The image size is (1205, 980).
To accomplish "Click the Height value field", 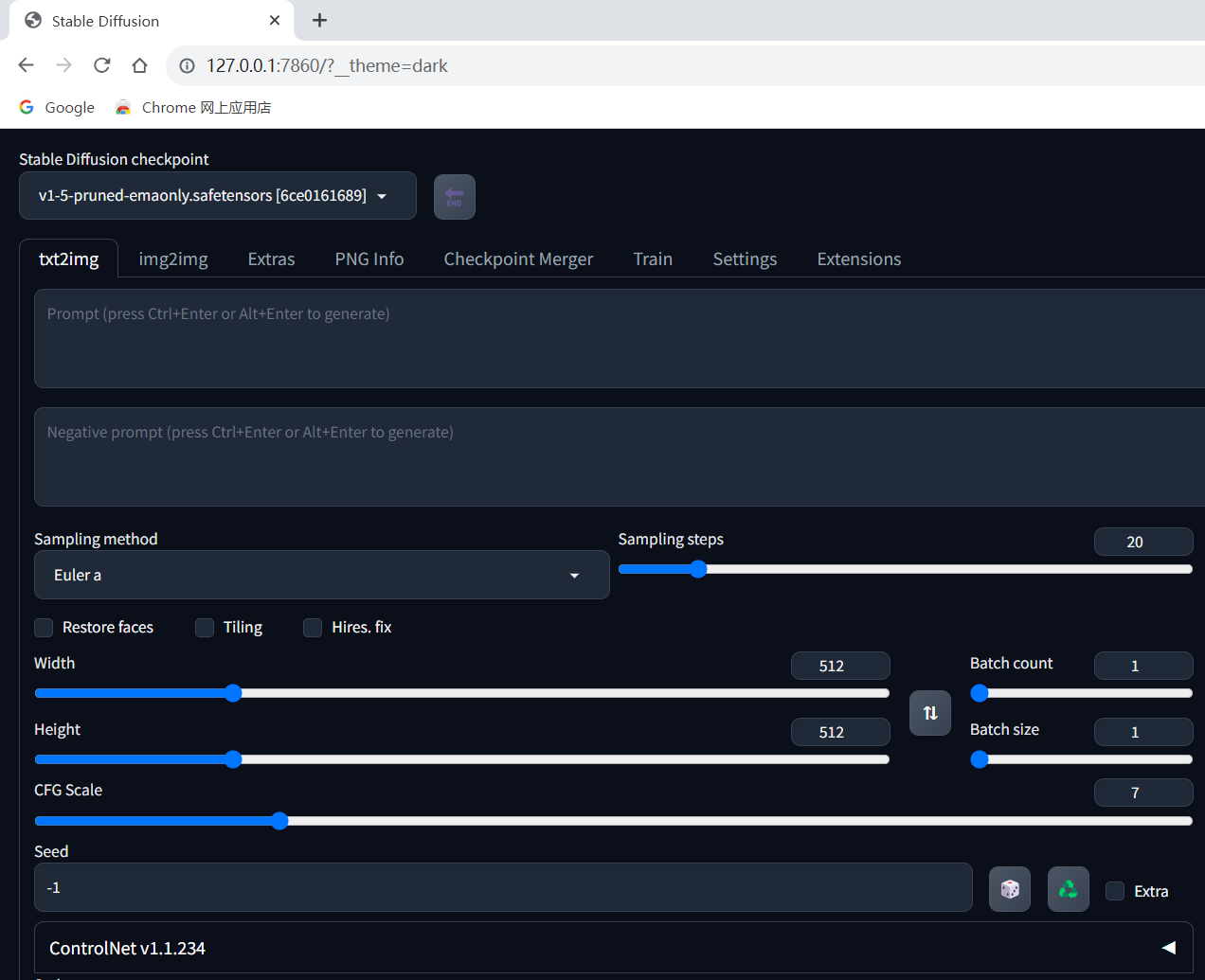I will (x=840, y=732).
